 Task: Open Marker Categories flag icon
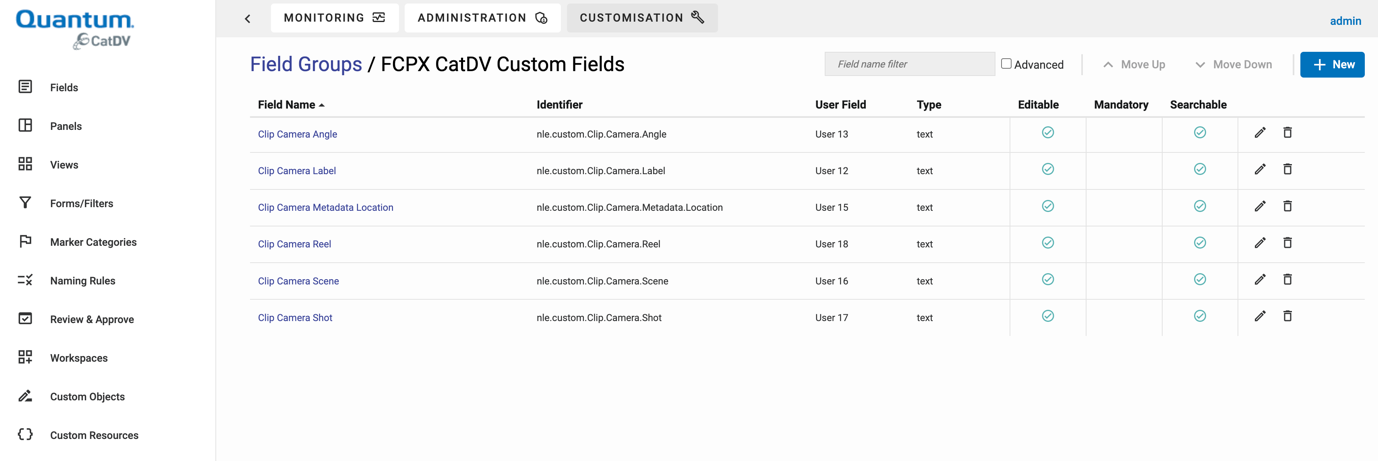pos(25,241)
